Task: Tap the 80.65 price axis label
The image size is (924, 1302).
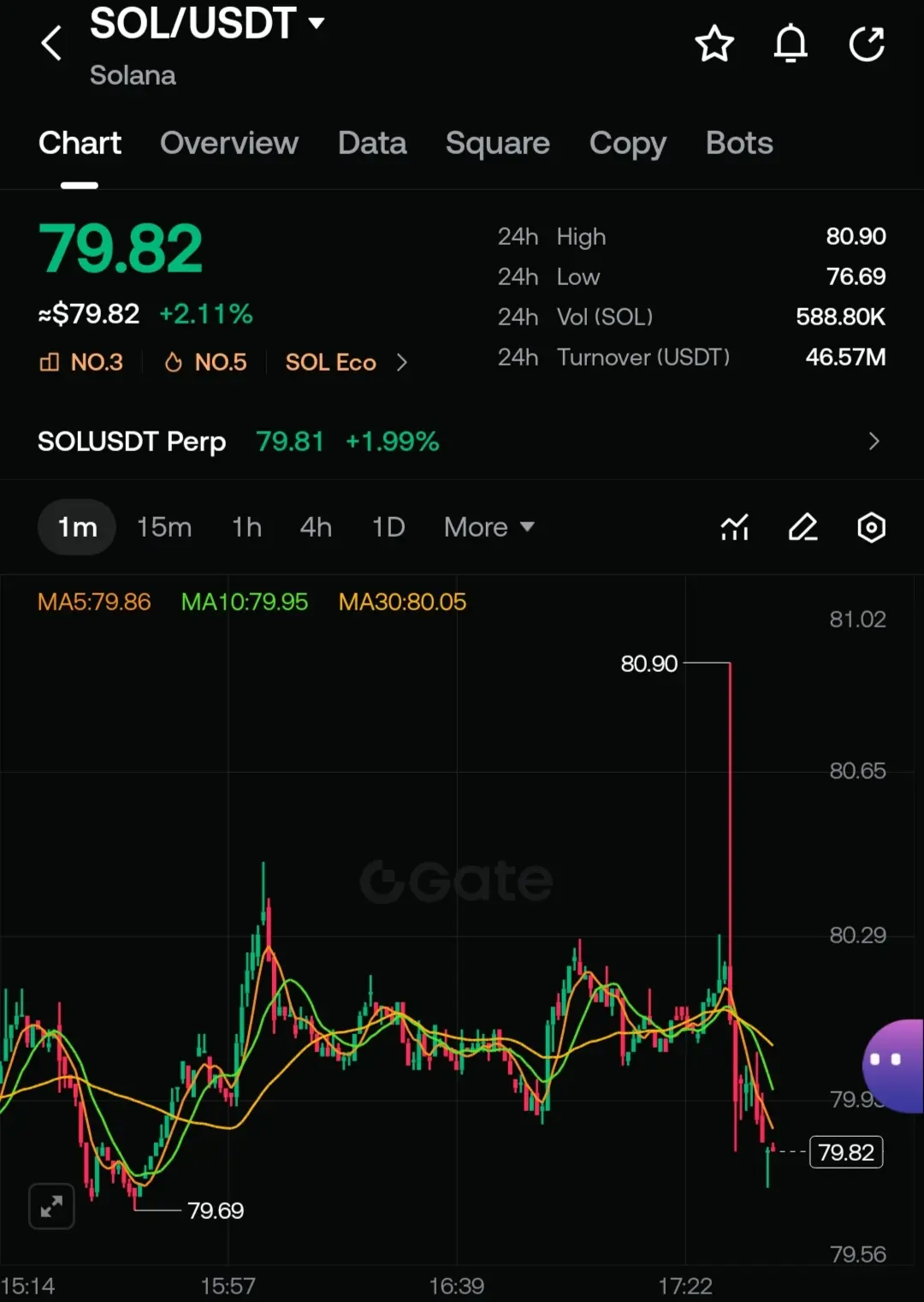Action: pyautogui.click(x=857, y=770)
